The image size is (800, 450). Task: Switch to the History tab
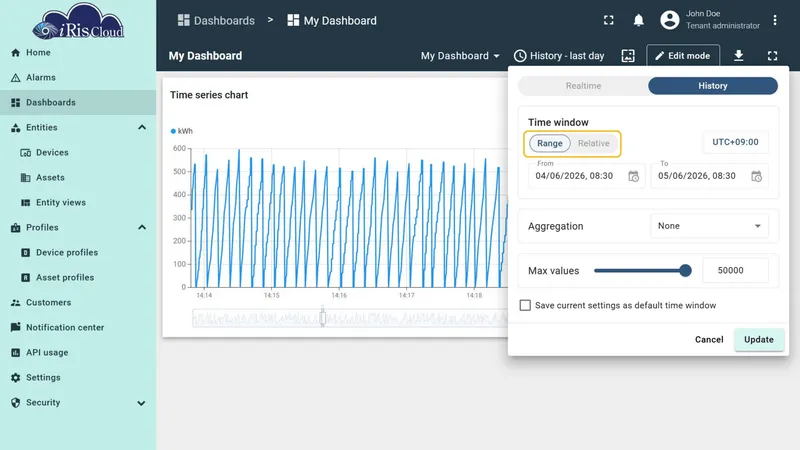click(713, 86)
